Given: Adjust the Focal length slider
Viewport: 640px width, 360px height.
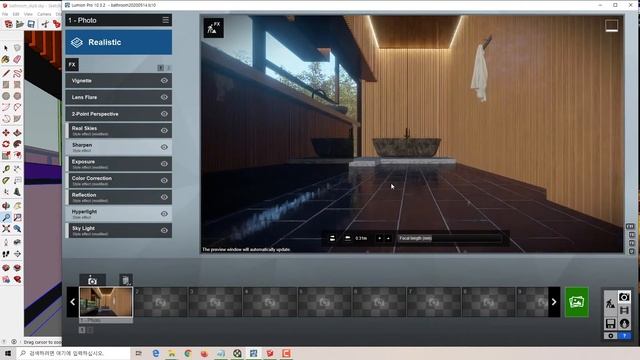Looking at the screenshot, I should pyautogui.click(x=449, y=238).
